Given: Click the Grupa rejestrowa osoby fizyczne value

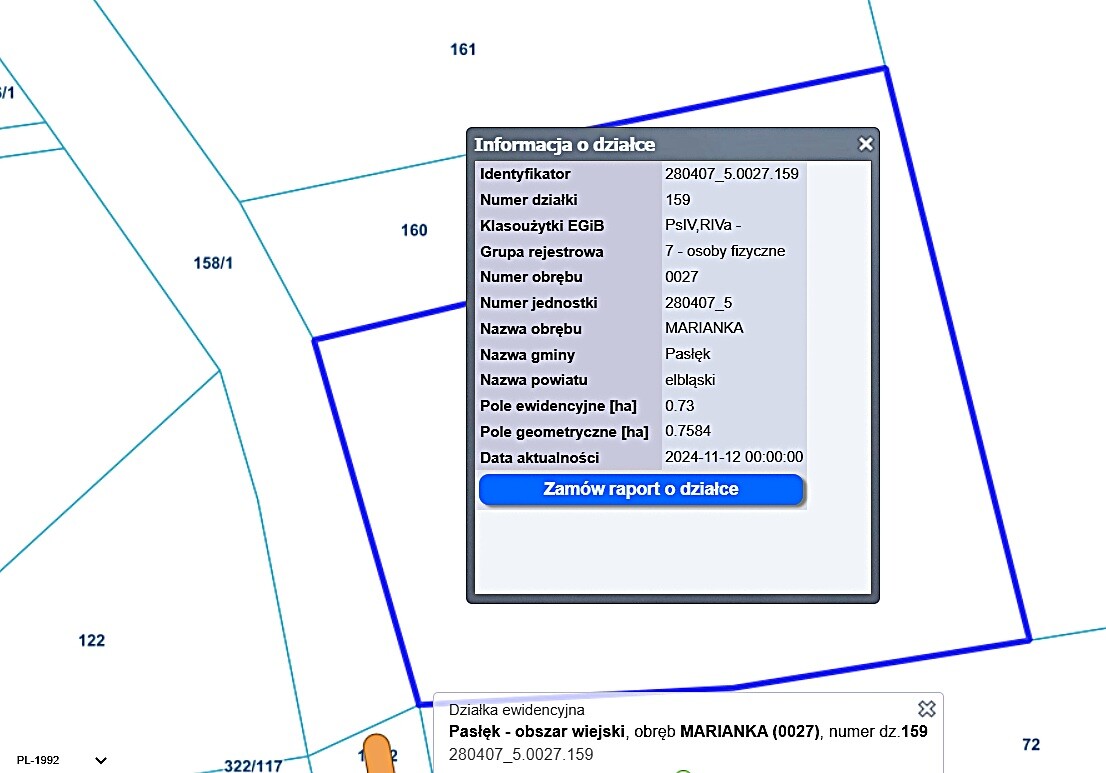Looking at the screenshot, I should point(725,251).
